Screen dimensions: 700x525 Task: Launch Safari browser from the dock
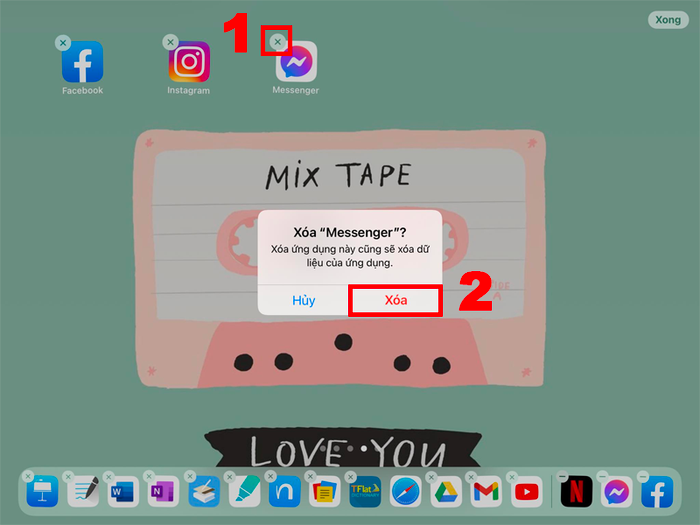click(405, 491)
